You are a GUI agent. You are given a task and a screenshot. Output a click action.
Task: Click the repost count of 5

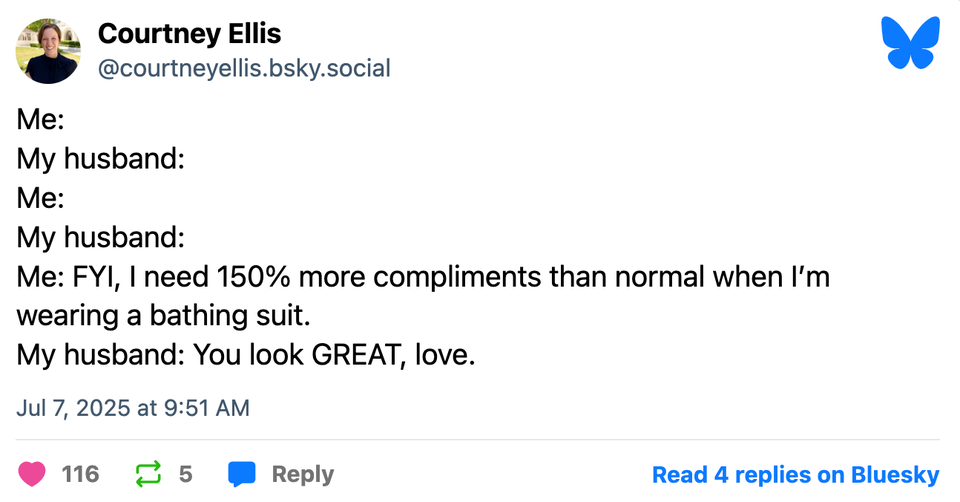click(185, 473)
